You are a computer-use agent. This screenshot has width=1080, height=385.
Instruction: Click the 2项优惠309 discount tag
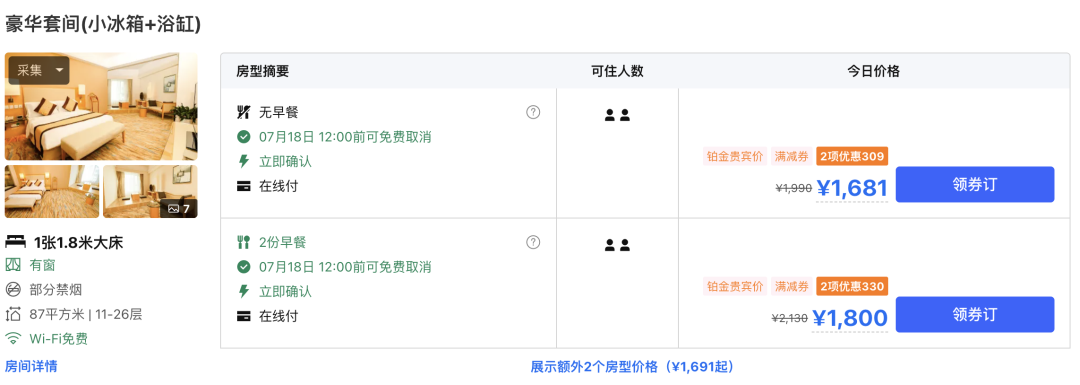(x=852, y=156)
